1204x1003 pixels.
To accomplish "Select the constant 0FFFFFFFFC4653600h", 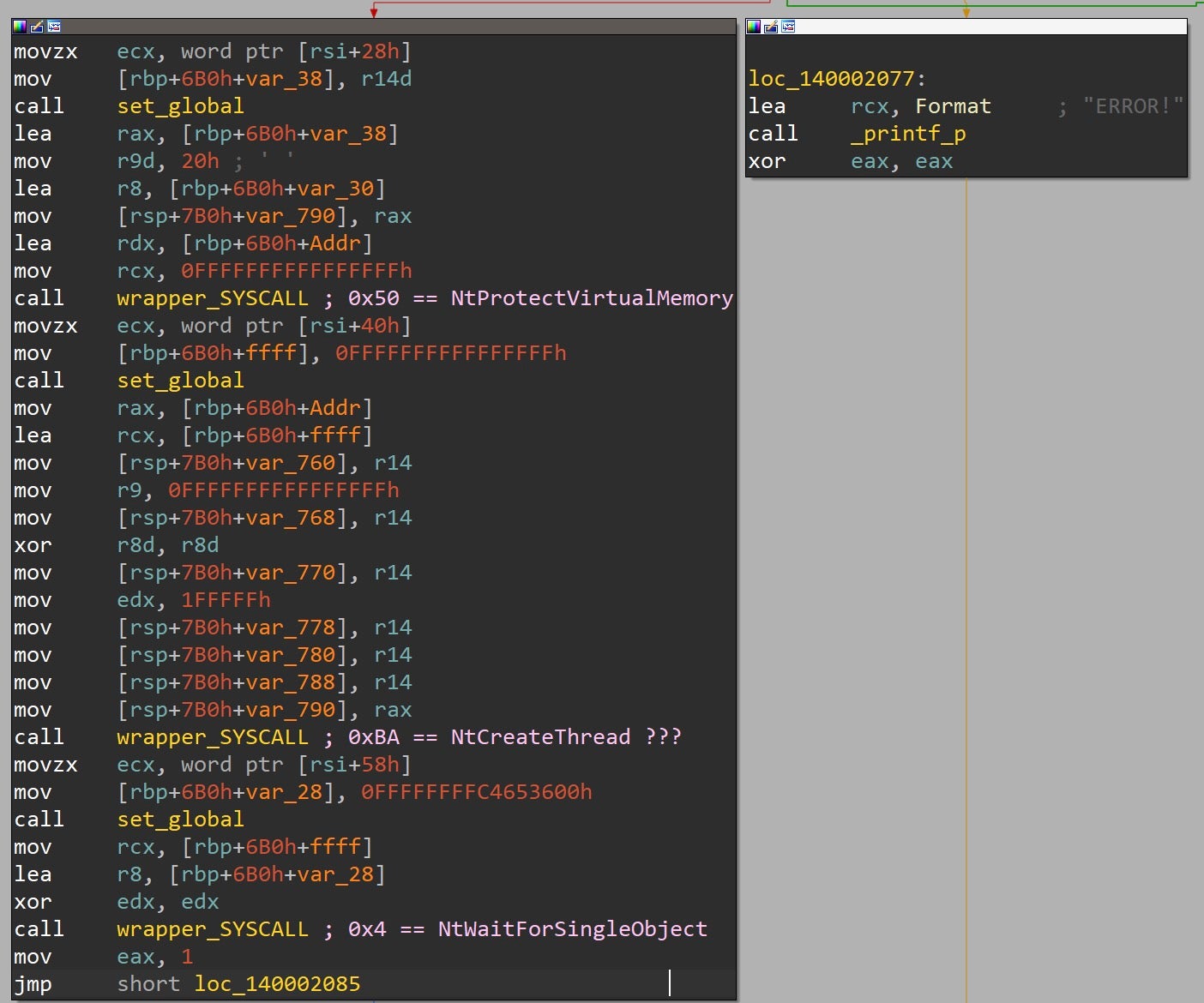I will [x=476, y=792].
